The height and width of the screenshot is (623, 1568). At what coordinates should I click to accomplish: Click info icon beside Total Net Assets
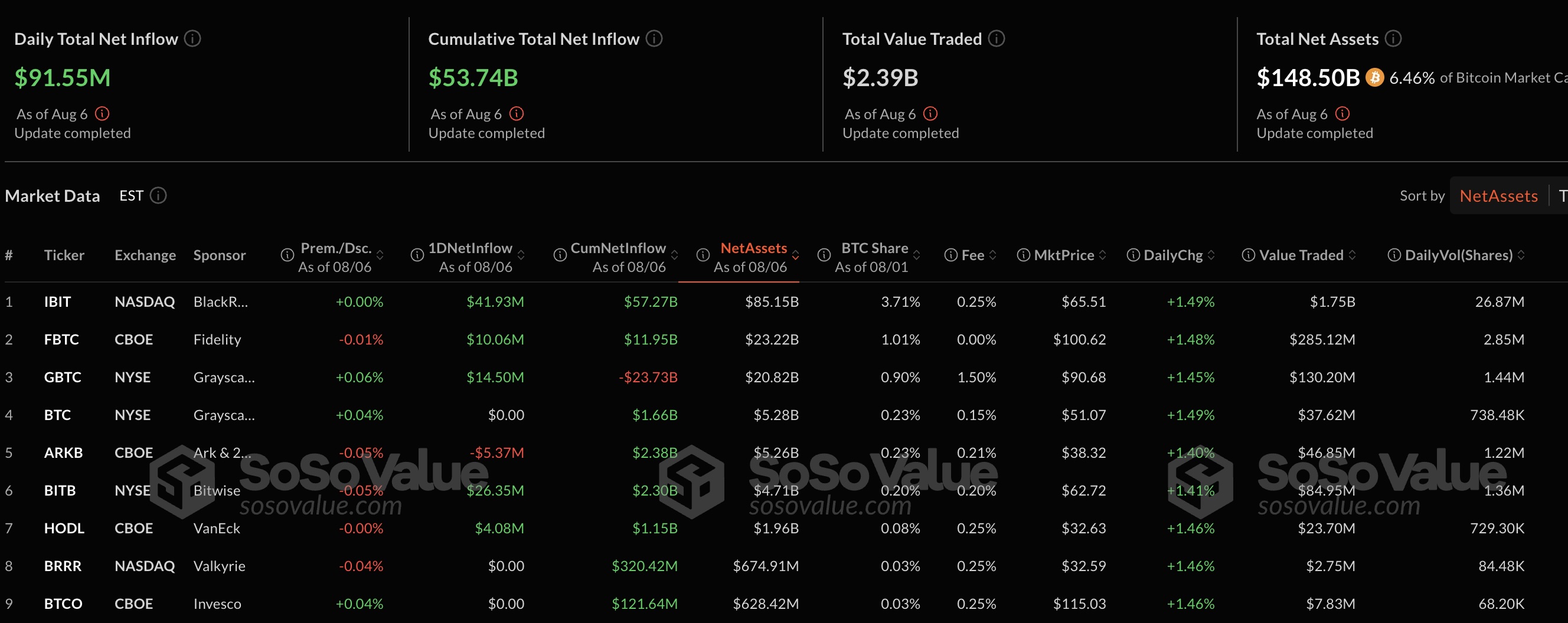pyautogui.click(x=1393, y=39)
